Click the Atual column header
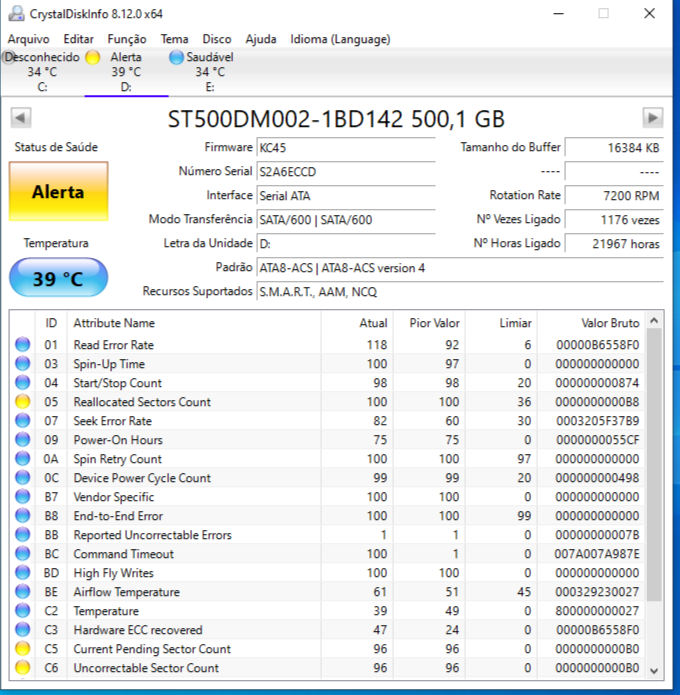The width and height of the screenshot is (680, 695). coord(357,323)
